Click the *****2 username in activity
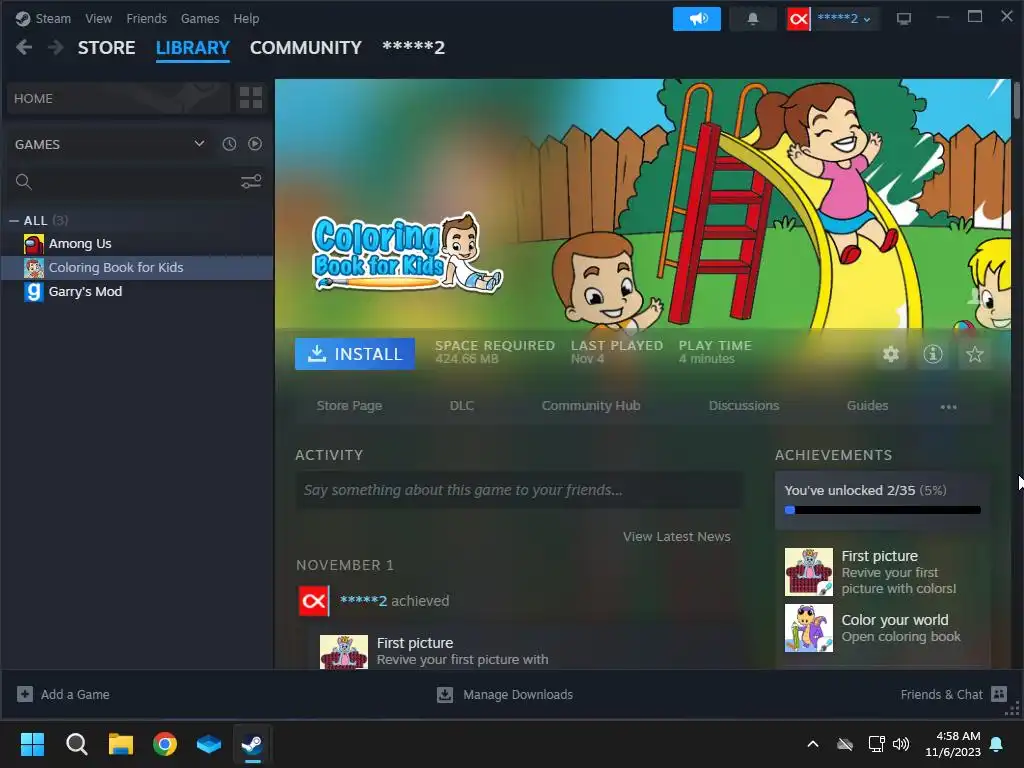Viewport: 1024px width, 768px height. (363, 601)
